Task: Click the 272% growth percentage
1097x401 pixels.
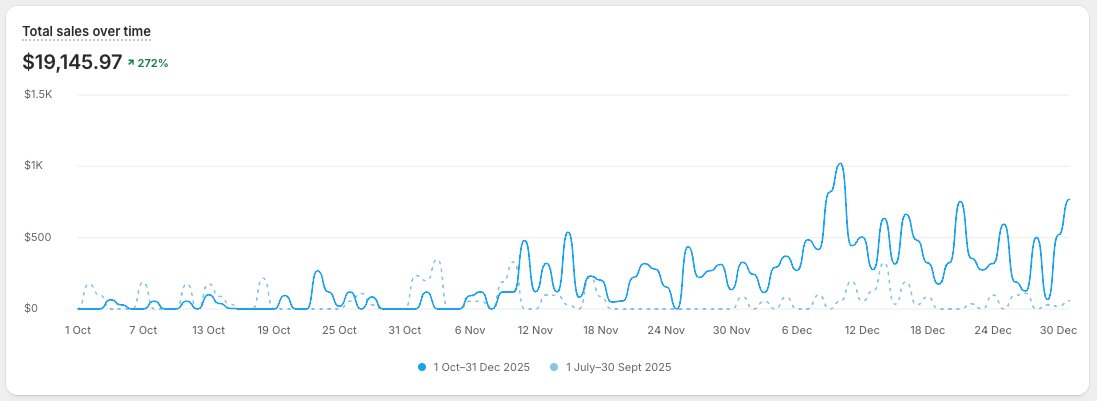Action: point(153,63)
